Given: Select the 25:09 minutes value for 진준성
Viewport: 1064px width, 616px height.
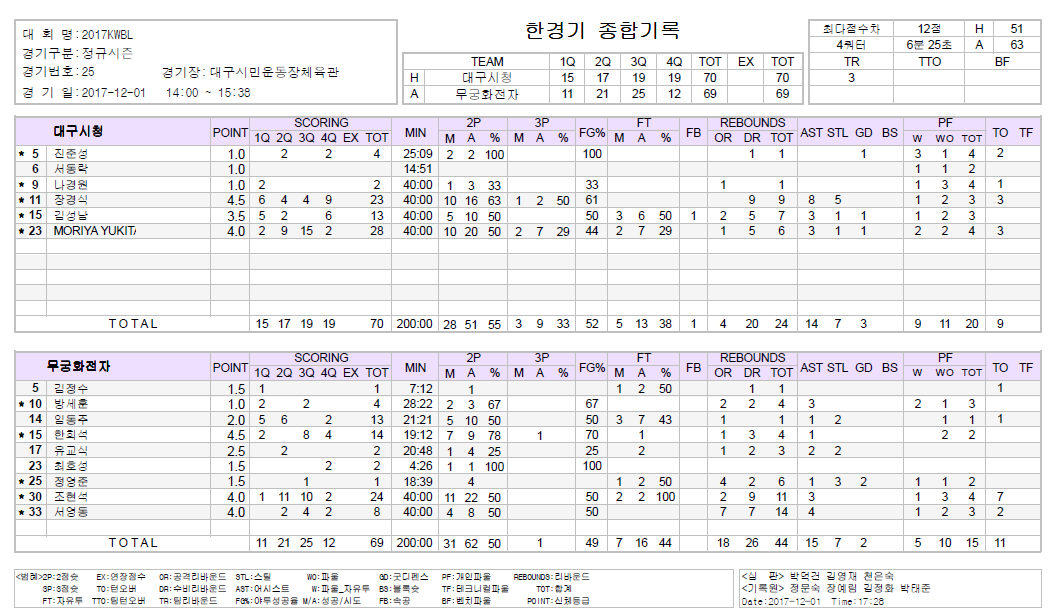Looking at the screenshot, I should [x=418, y=154].
